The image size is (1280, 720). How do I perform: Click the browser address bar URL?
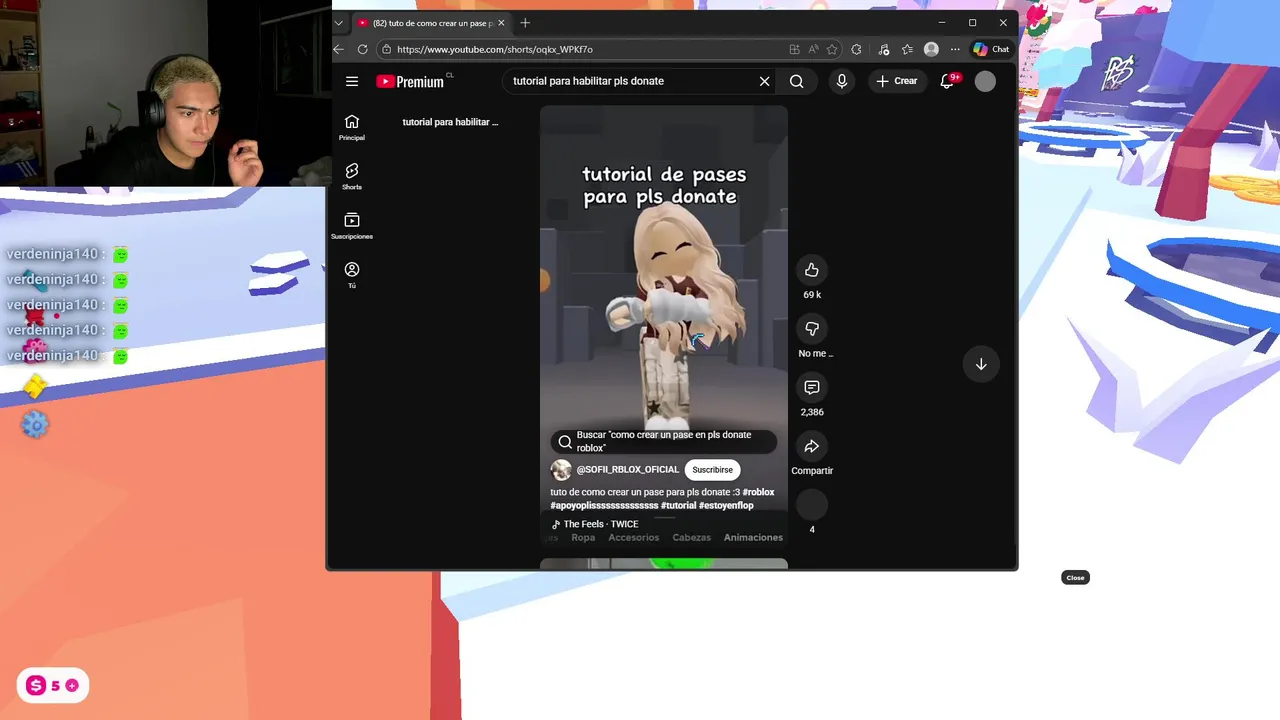coord(495,49)
